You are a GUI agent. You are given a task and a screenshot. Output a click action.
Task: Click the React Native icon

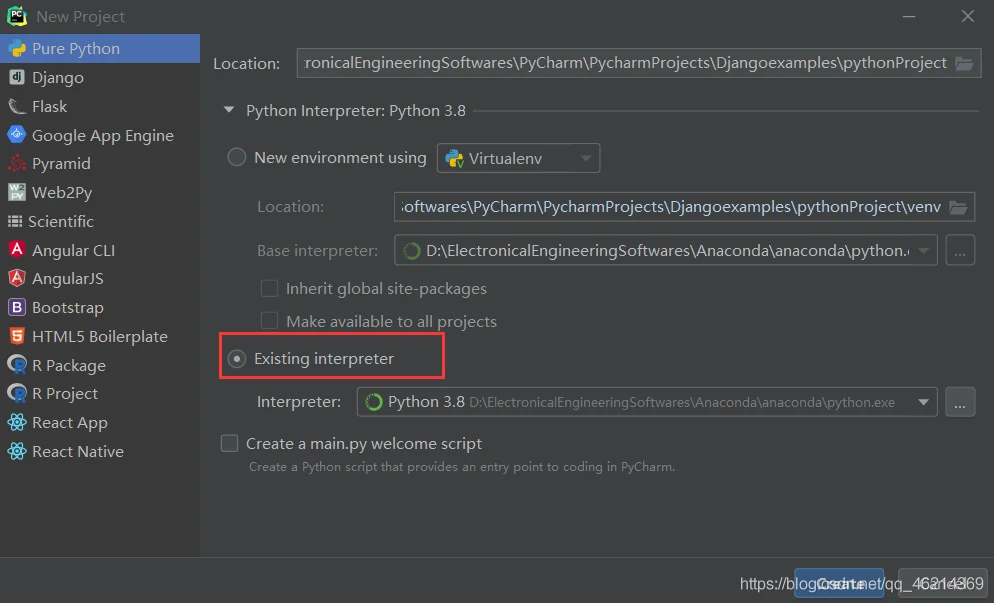pyautogui.click(x=17, y=451)
